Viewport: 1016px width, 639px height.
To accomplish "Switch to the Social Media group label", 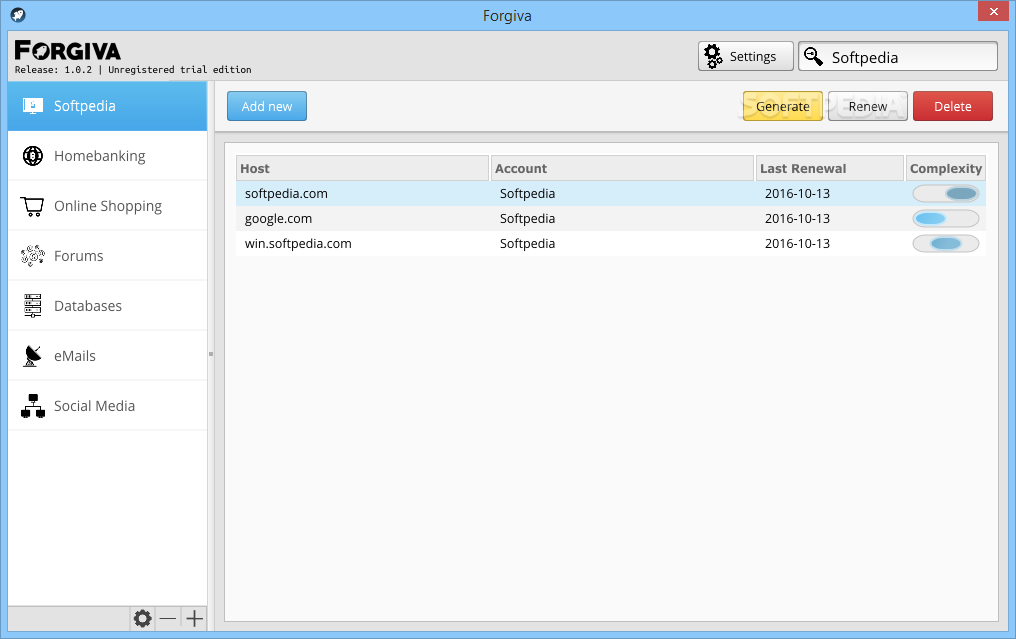I will tap(95, 406).
